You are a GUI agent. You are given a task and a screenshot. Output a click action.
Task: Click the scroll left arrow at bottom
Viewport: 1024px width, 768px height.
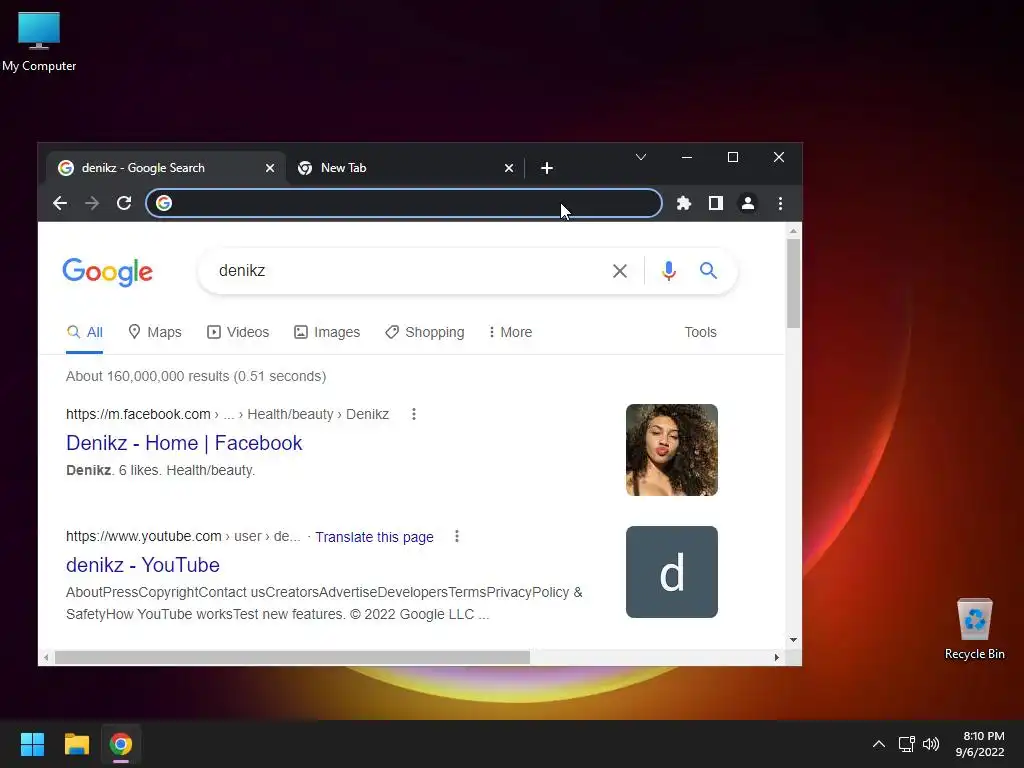point(46,657)
